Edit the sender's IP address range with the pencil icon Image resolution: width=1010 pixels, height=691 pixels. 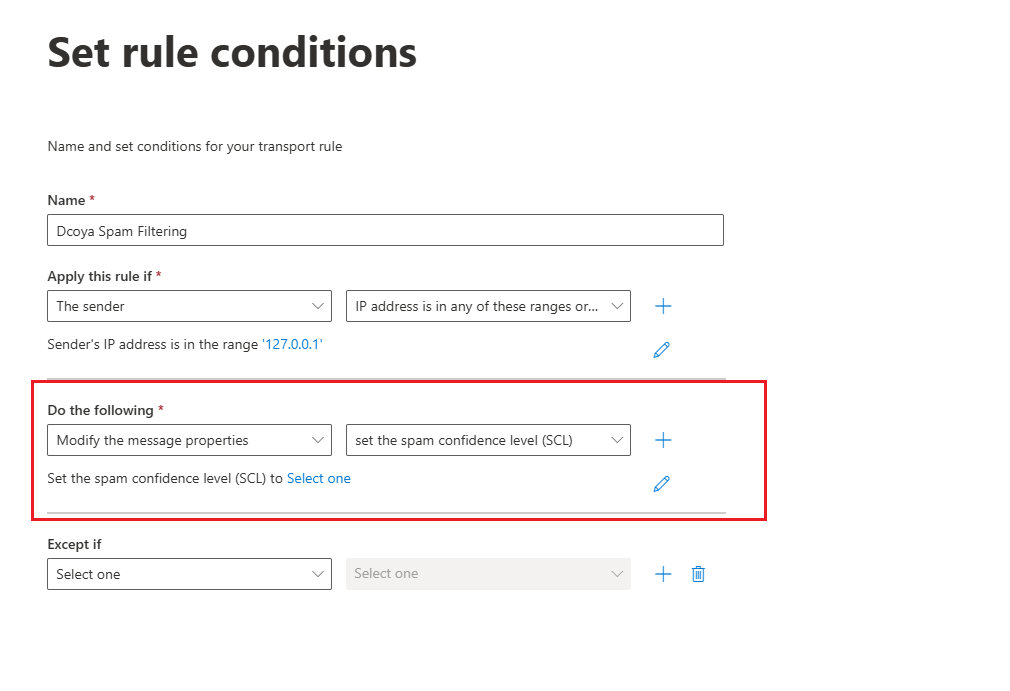(662, 350)
